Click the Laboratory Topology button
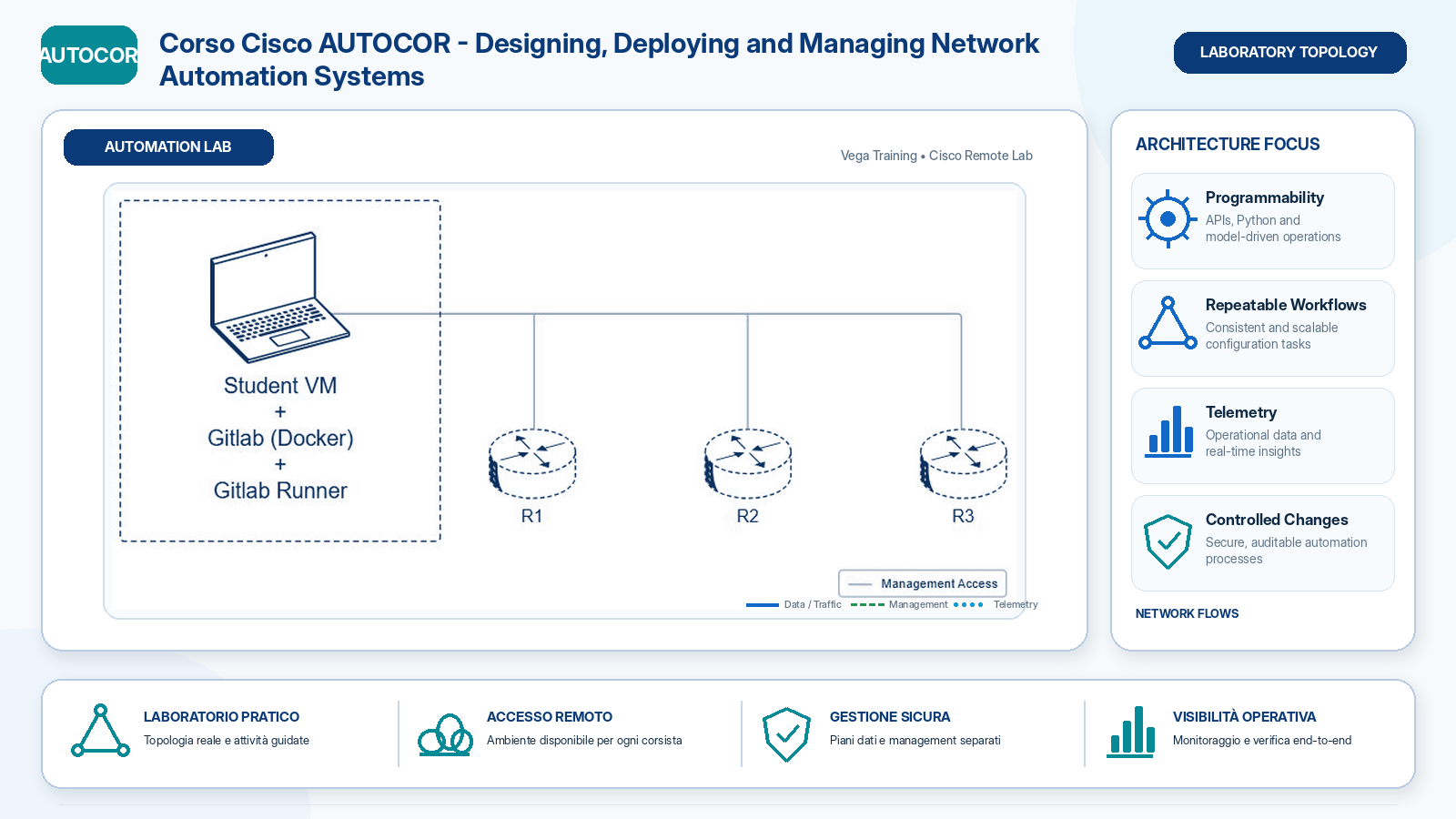The height and width of the screenshot is (819, 1456). (x=1289, y=53)
